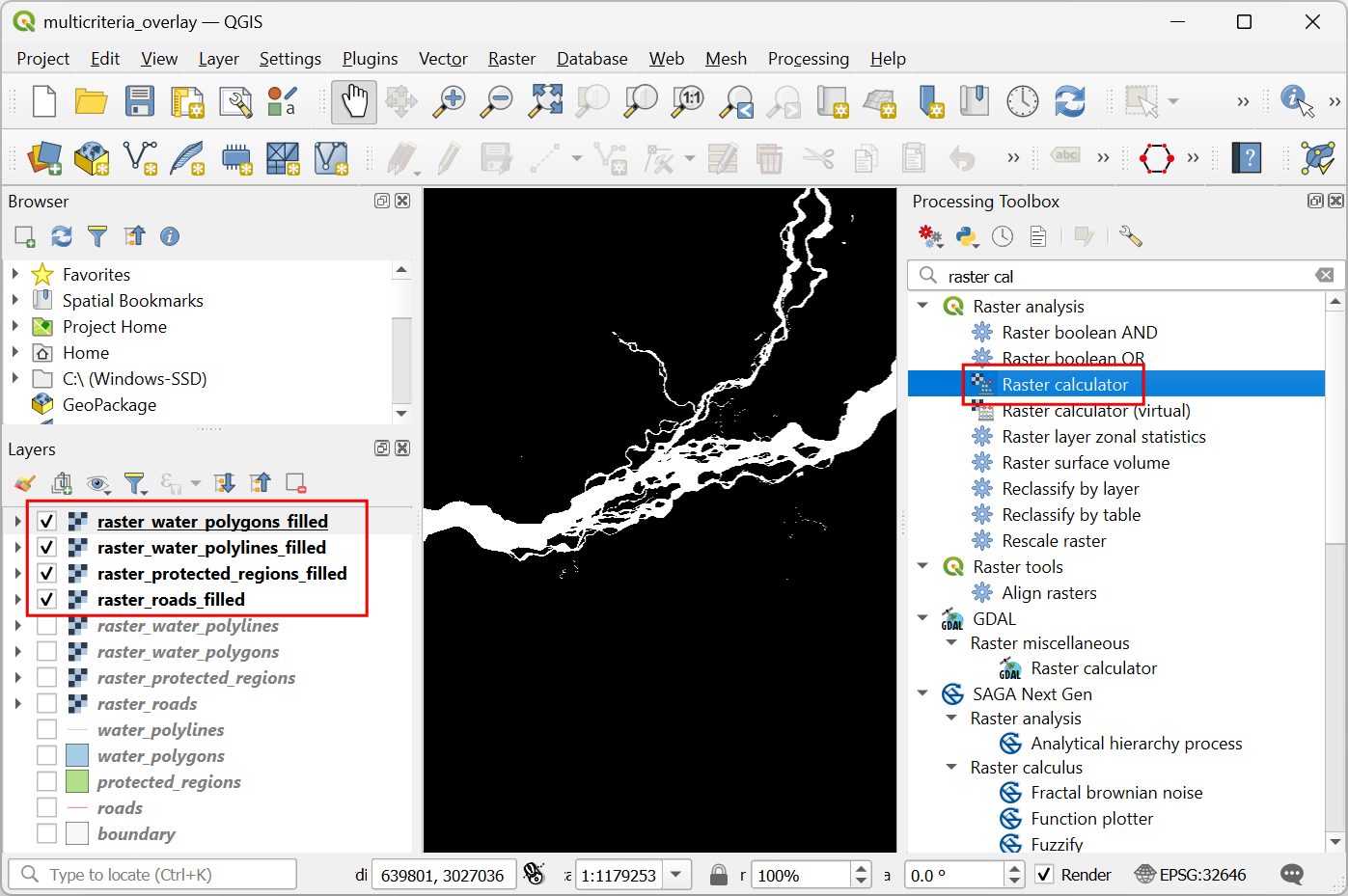
Task: Select Reclassify by table algorithm
Action: [x=1070, y=515]
